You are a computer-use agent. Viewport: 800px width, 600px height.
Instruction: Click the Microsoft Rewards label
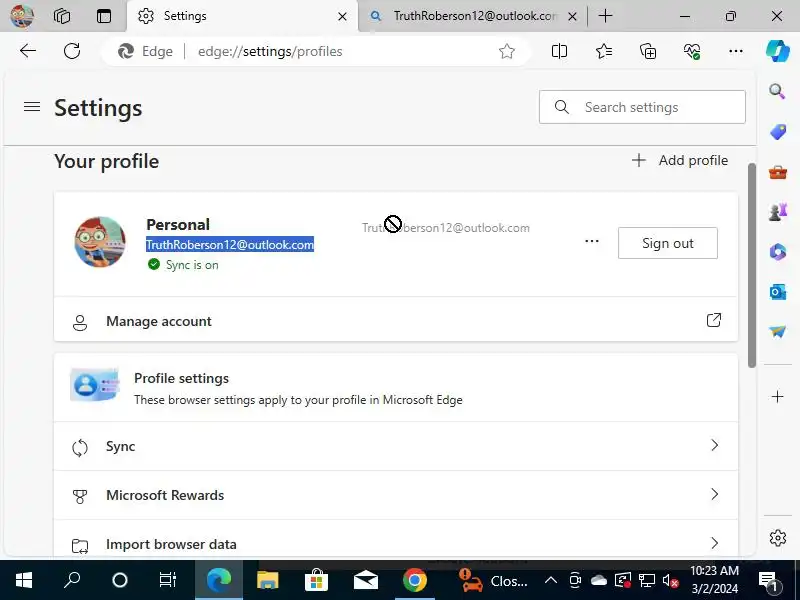click(x=165, y=495)
